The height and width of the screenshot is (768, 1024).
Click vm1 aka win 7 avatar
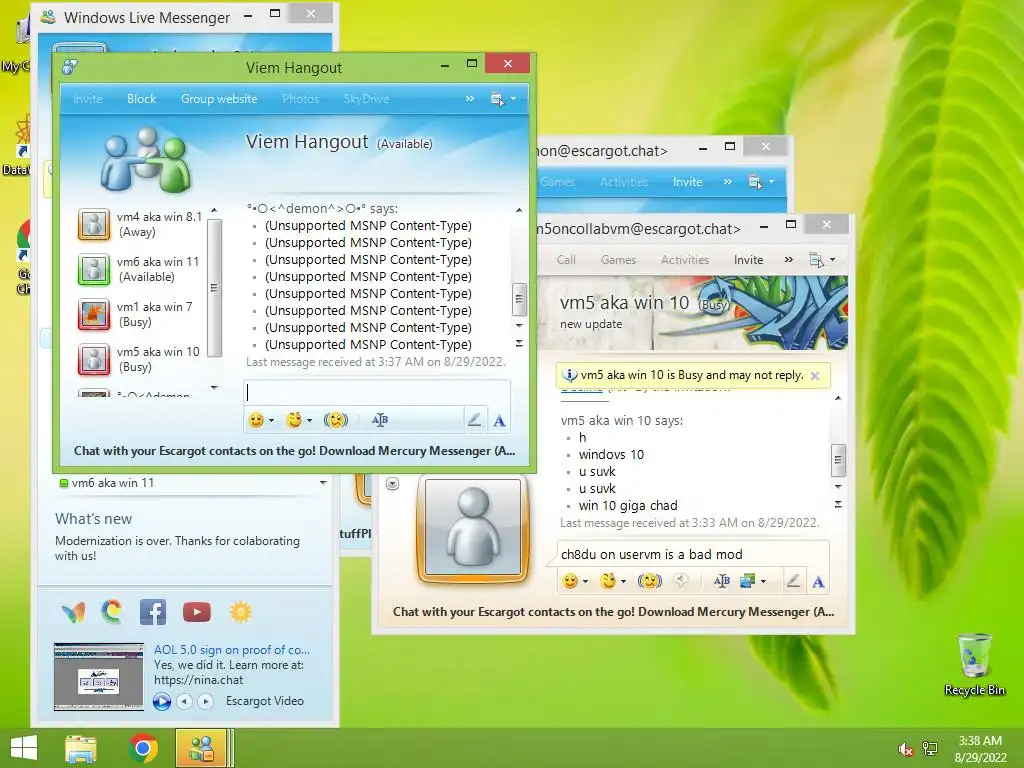click(x=94, y=314)
